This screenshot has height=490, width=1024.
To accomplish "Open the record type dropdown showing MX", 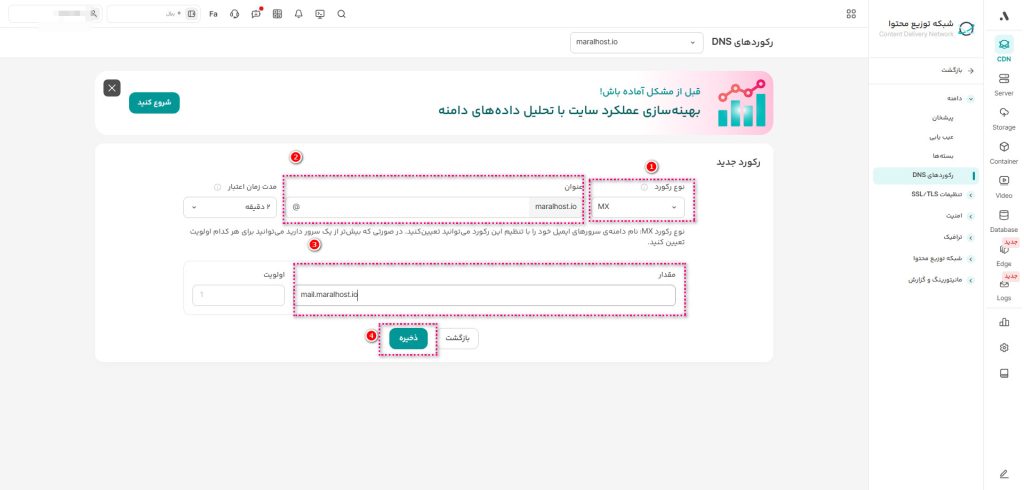I will [x=638, y=207].
